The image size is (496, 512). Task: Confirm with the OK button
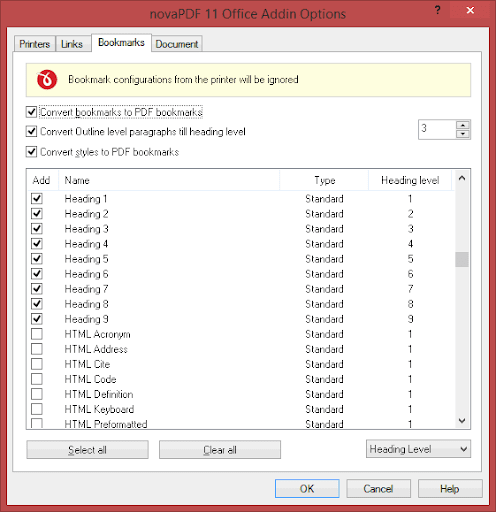pos(307,489)
